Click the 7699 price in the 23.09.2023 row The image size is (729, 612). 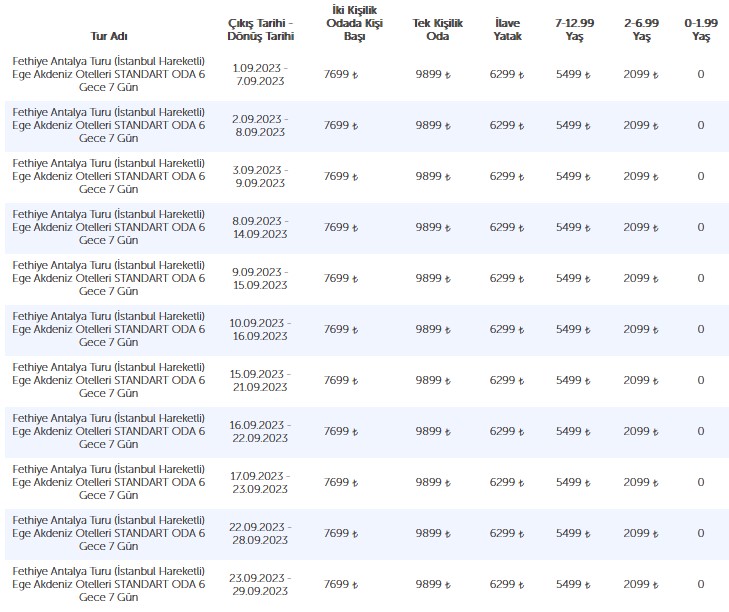coord(341,585)
